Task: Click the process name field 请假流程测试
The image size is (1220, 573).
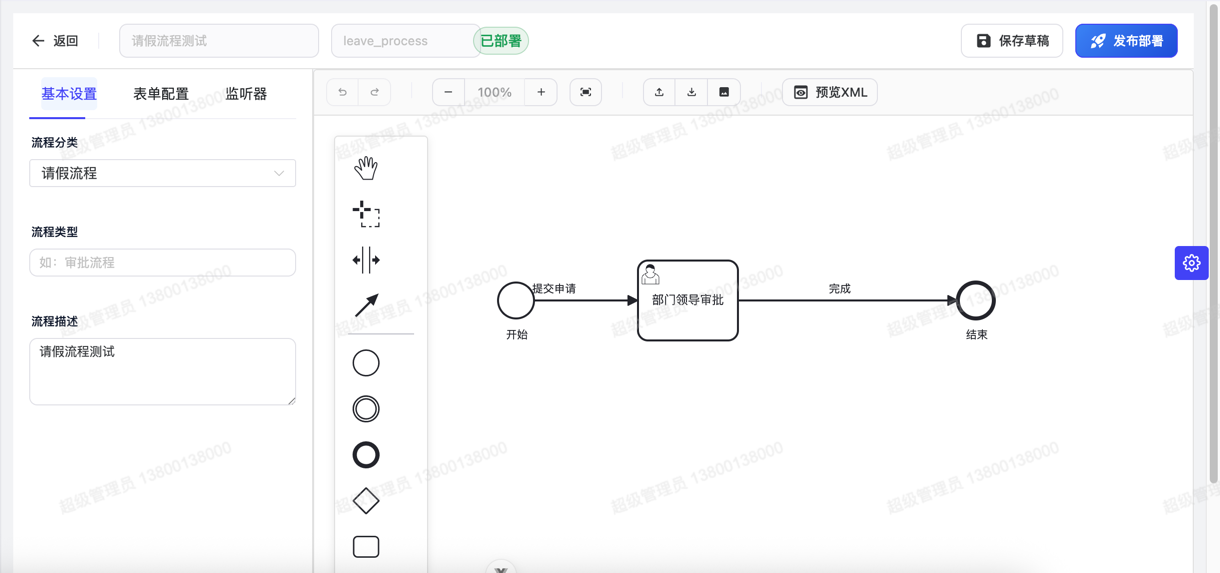Action: [219, 41]
